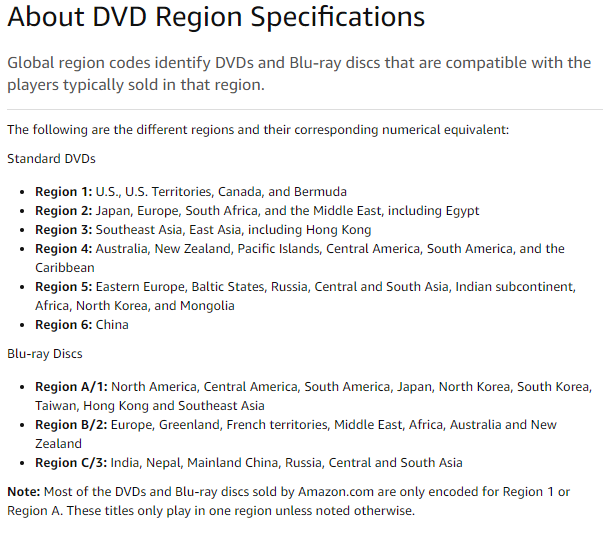Click the word Caribbean in Region 4
The width and height of the screenshot is (603, 533).
click(65, 267)
